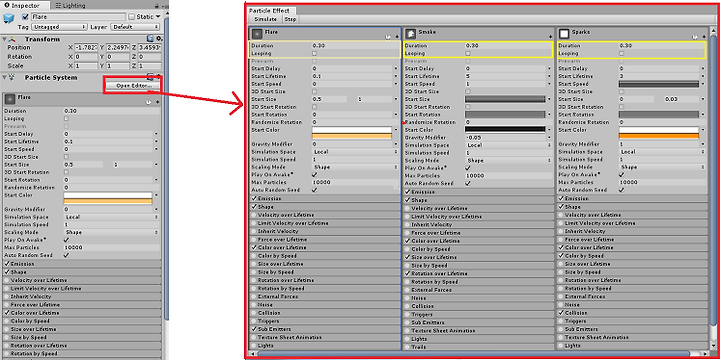The width and height of the screenshot is (720, 360).
Task: Click plus icon on Smoke column header
Action: 550,36
